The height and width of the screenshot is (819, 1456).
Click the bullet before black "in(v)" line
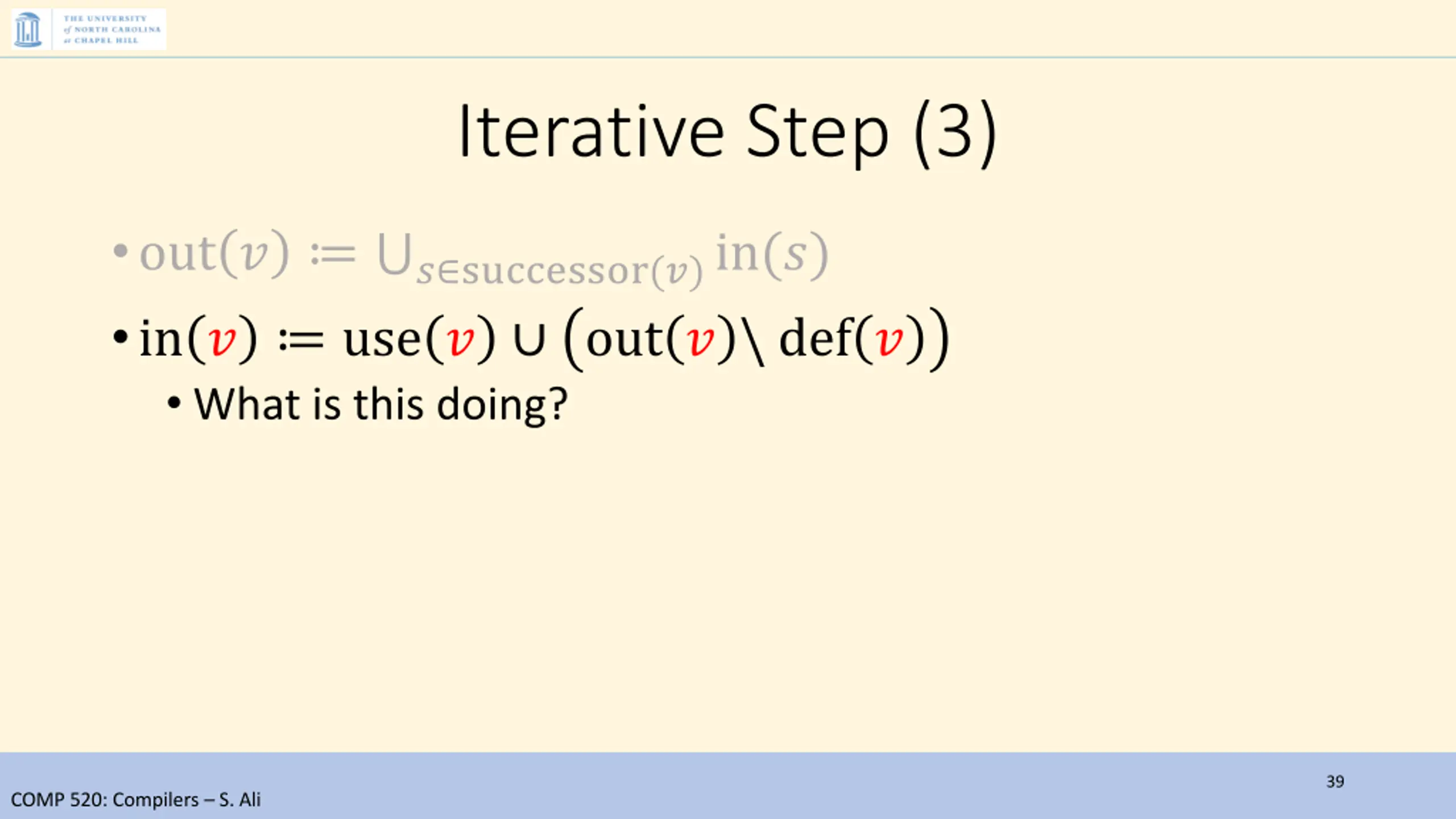pyautogui.click(x=121, y=337)
